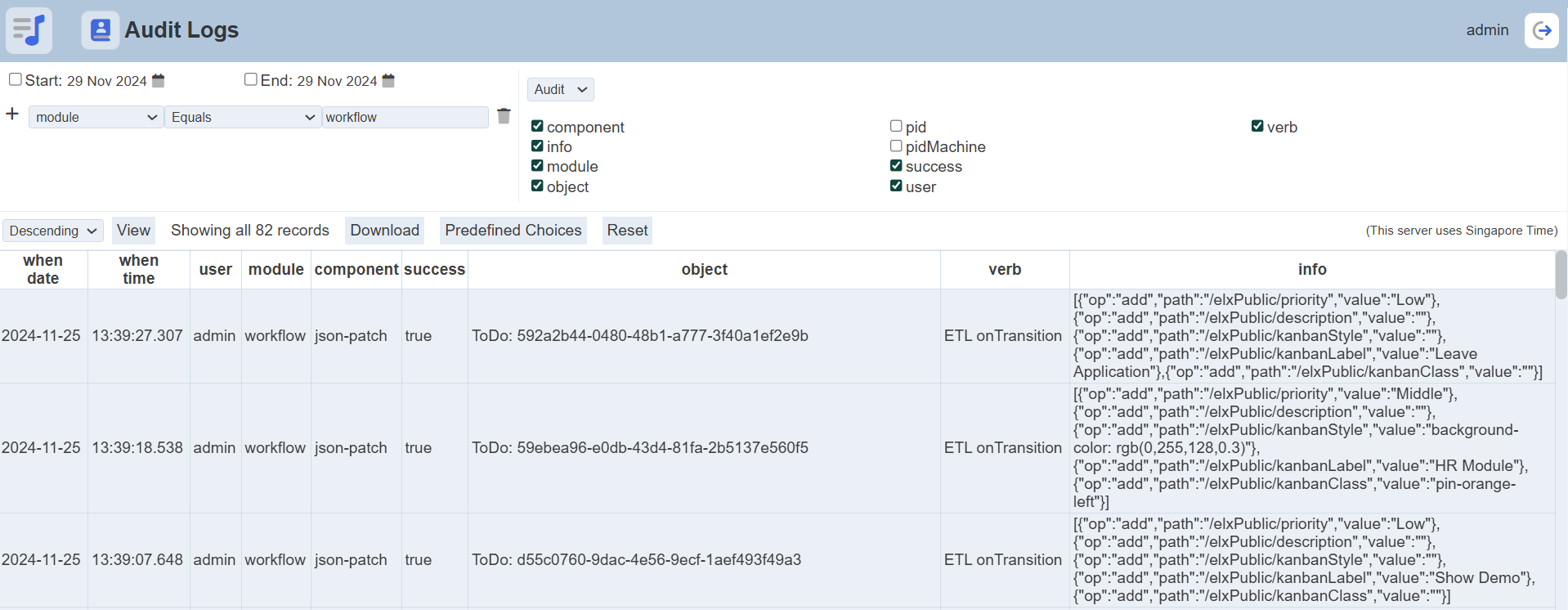Check the pidMachine column checkbox
Image resolution: width=1568 pixels, height=610 pixels.
(x=896, y=146)
